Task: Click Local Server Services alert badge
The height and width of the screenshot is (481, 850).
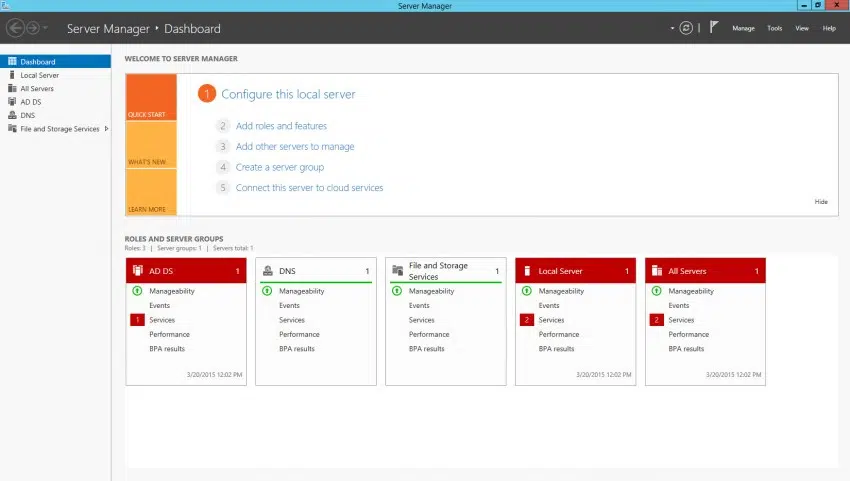Action: point(526,320)
